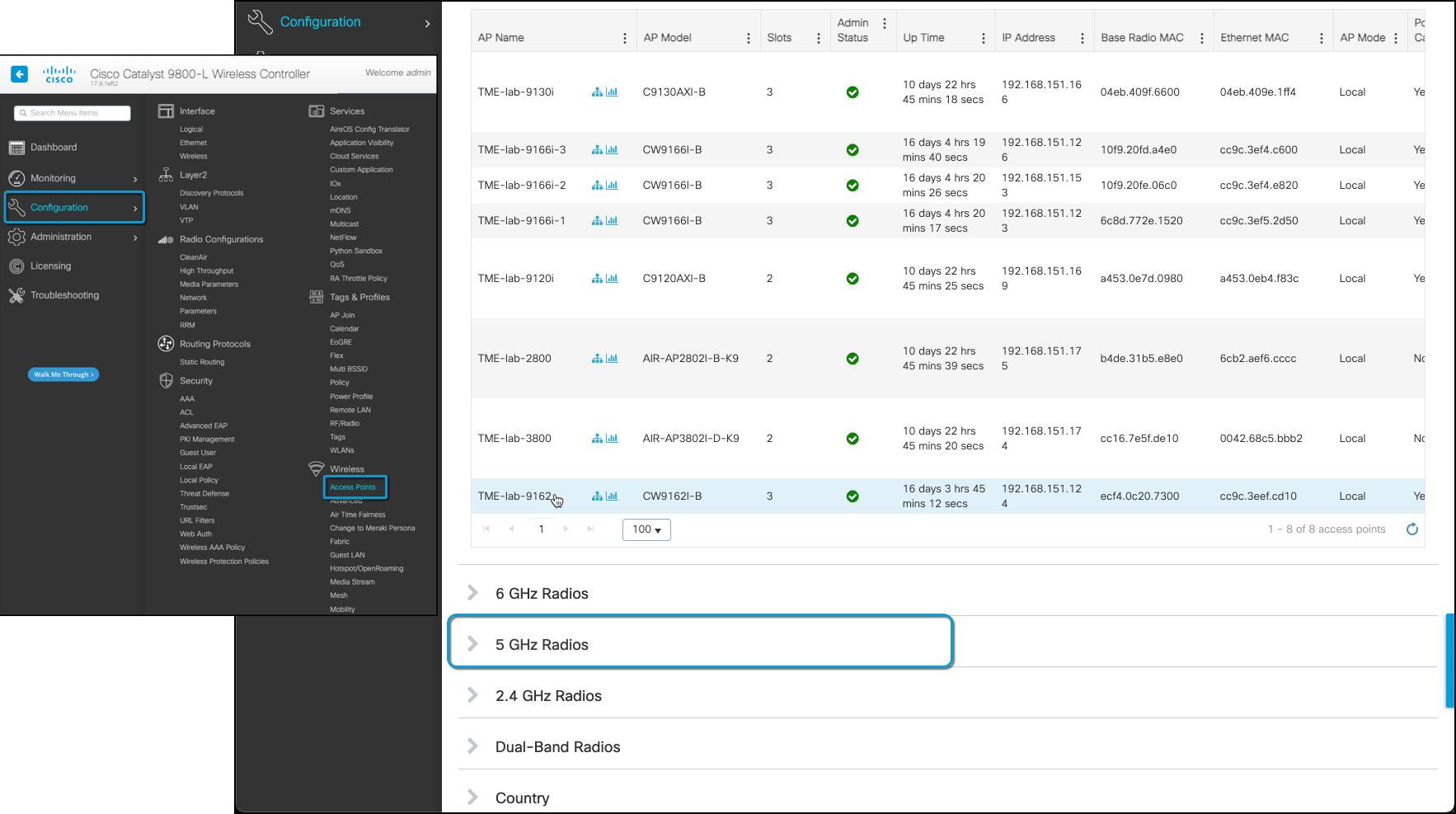Open statistics chart icon for TME-lab-9130i
This screenshot has height=814, width=1456.
click(x=612, y=92)
